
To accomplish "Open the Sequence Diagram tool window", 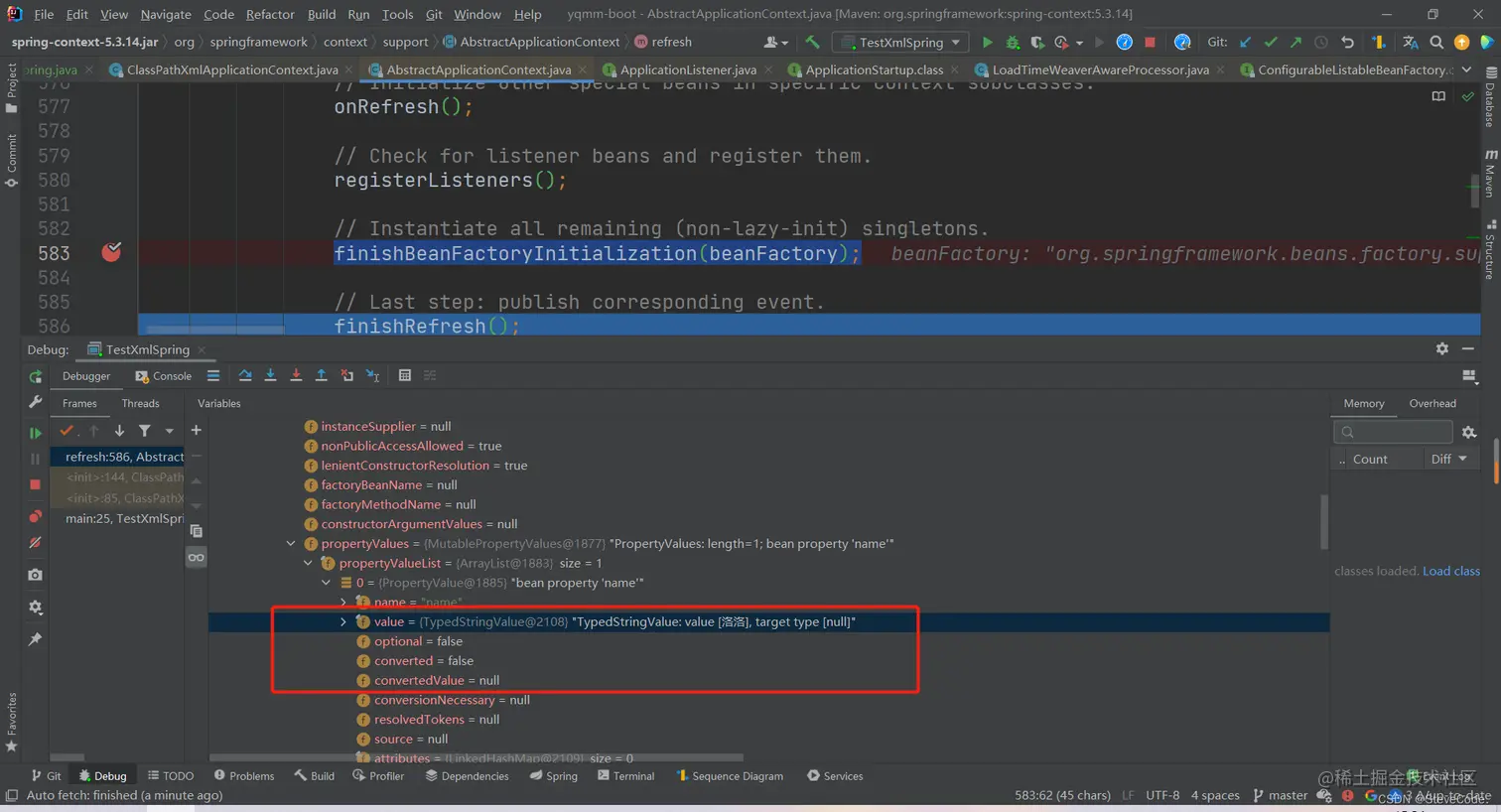I will [730, 775].
